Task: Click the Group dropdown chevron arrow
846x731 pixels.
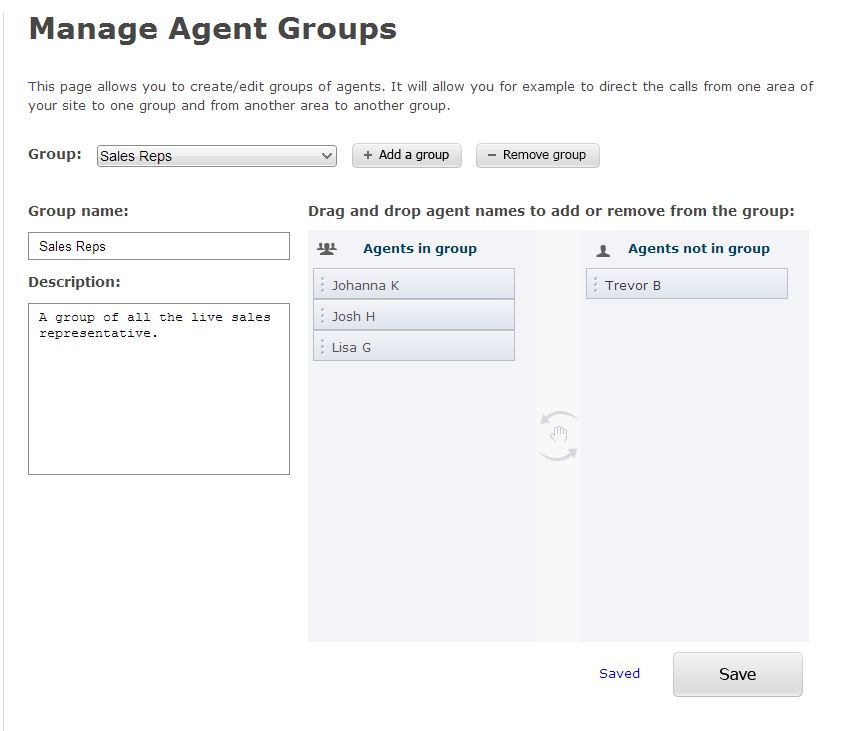Action: click(x=326, y=156)
